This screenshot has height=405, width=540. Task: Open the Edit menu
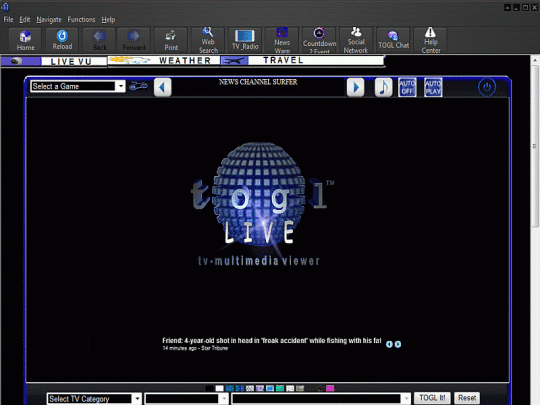(x=25, y=20)
